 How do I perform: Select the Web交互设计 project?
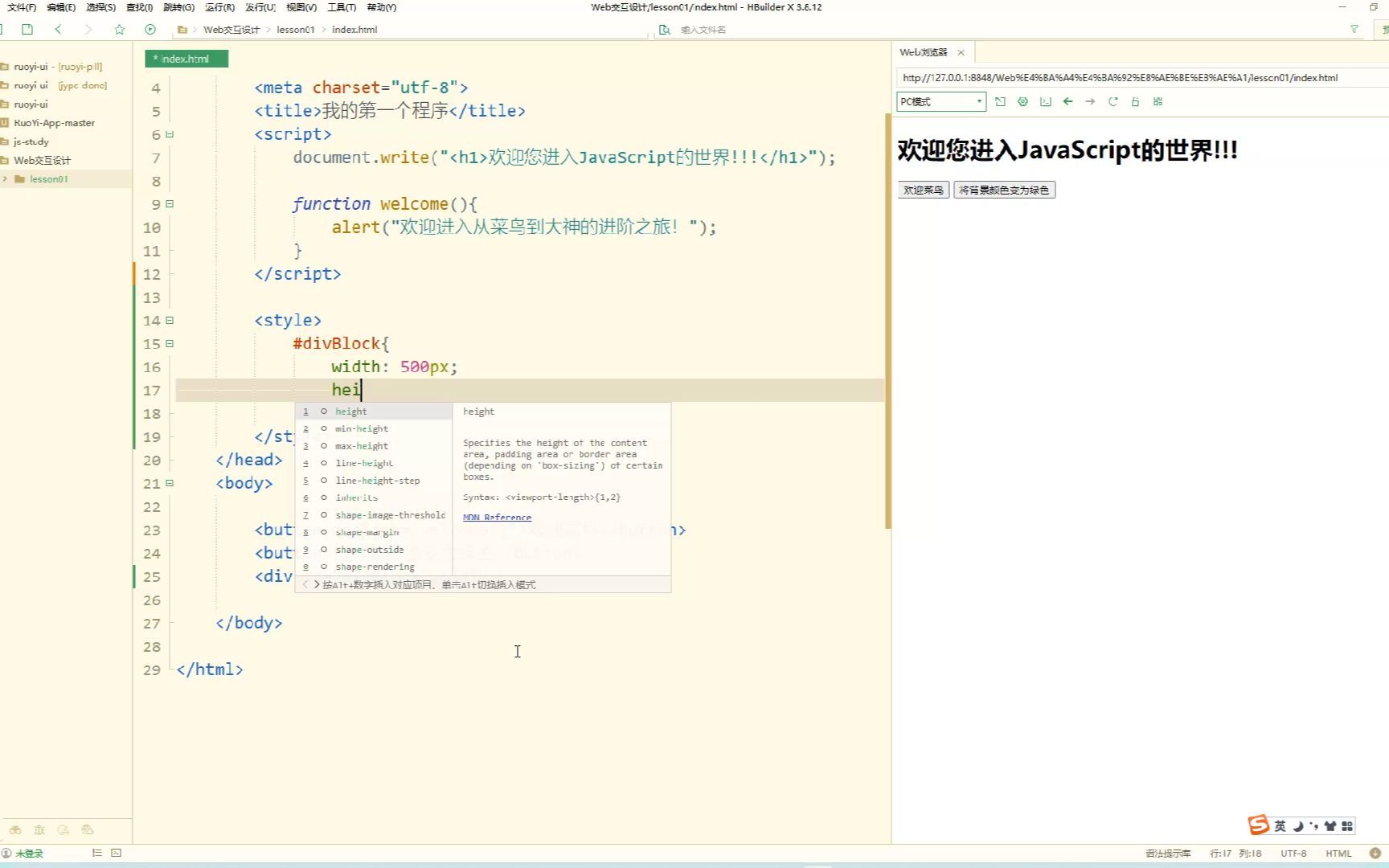42,160
